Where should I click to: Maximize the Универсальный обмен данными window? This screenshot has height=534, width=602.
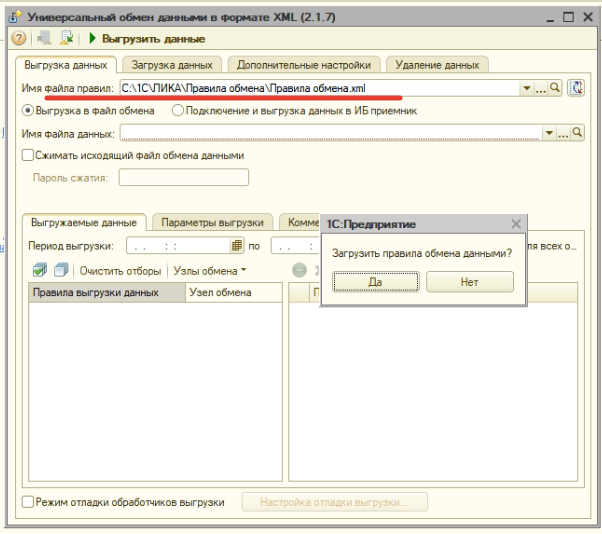pos(568,17)
